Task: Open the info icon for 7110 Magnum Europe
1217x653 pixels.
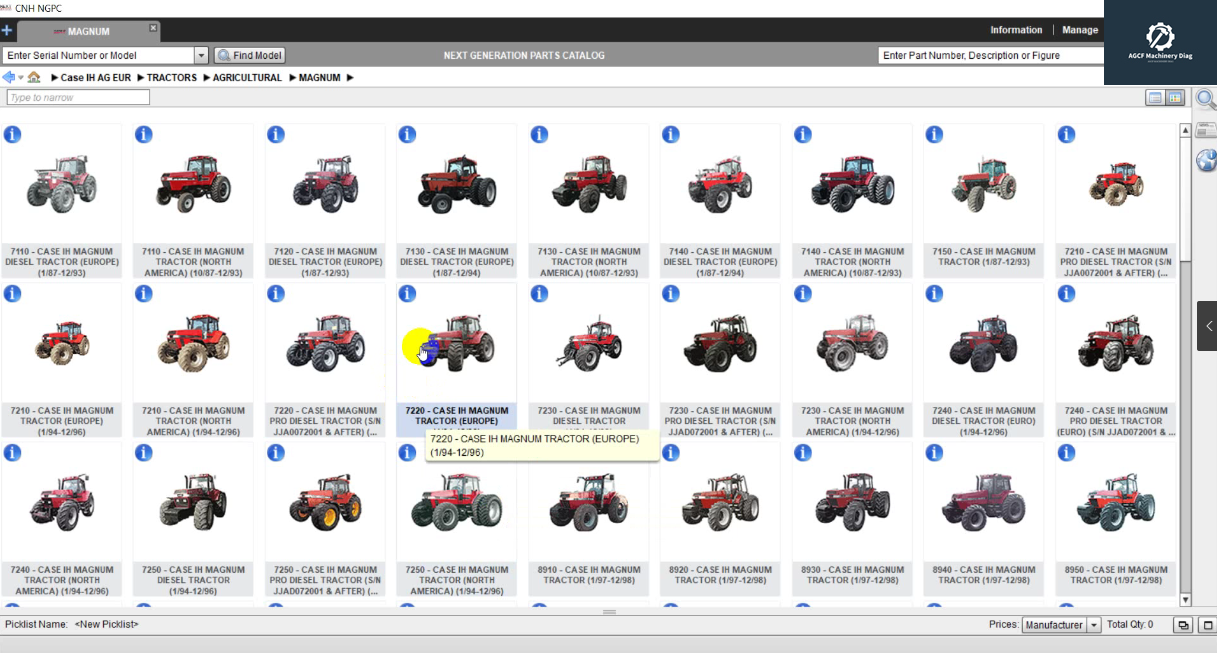Action: point(12,134)
